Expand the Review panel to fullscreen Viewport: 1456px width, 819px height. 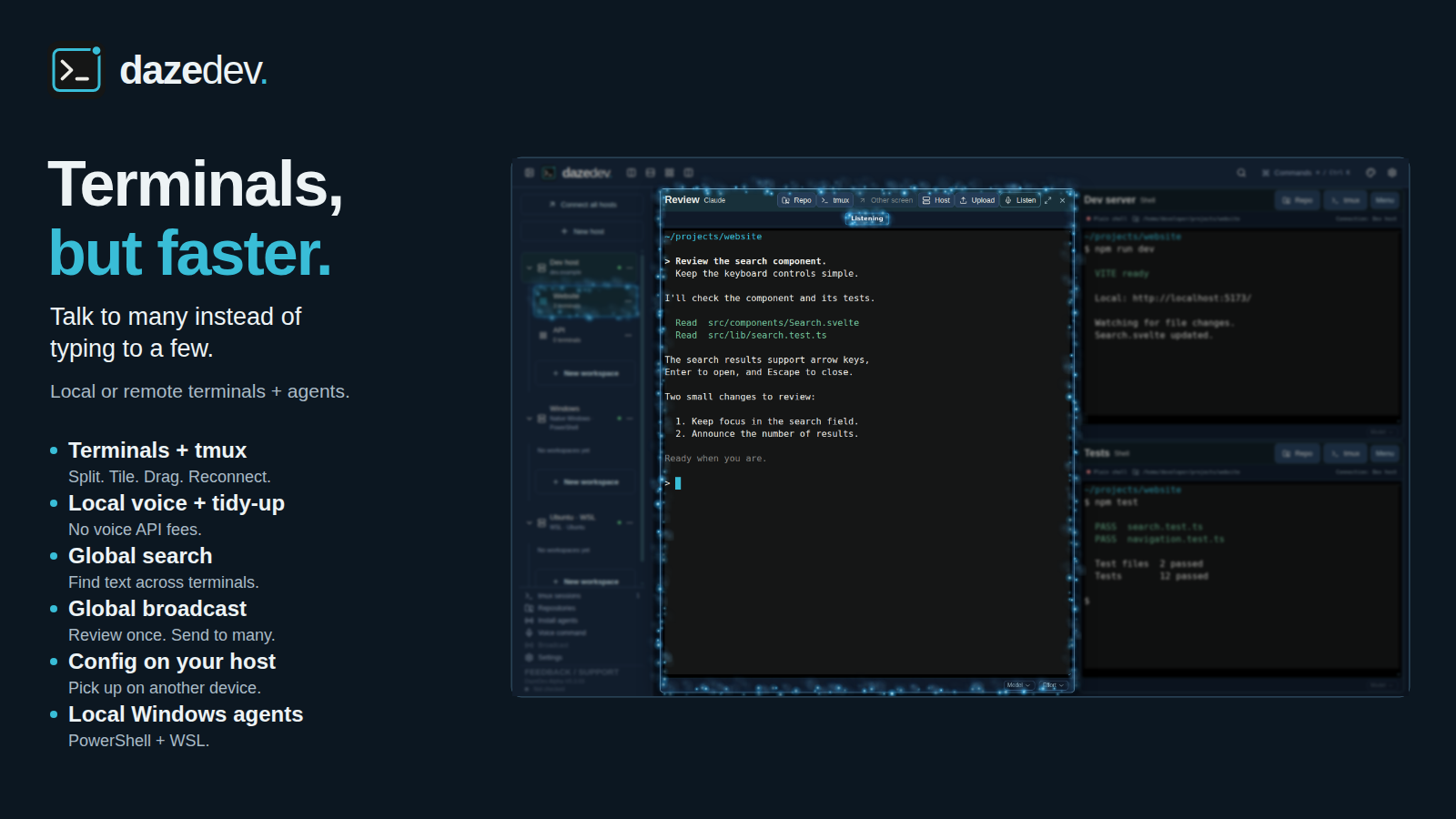1048,200
